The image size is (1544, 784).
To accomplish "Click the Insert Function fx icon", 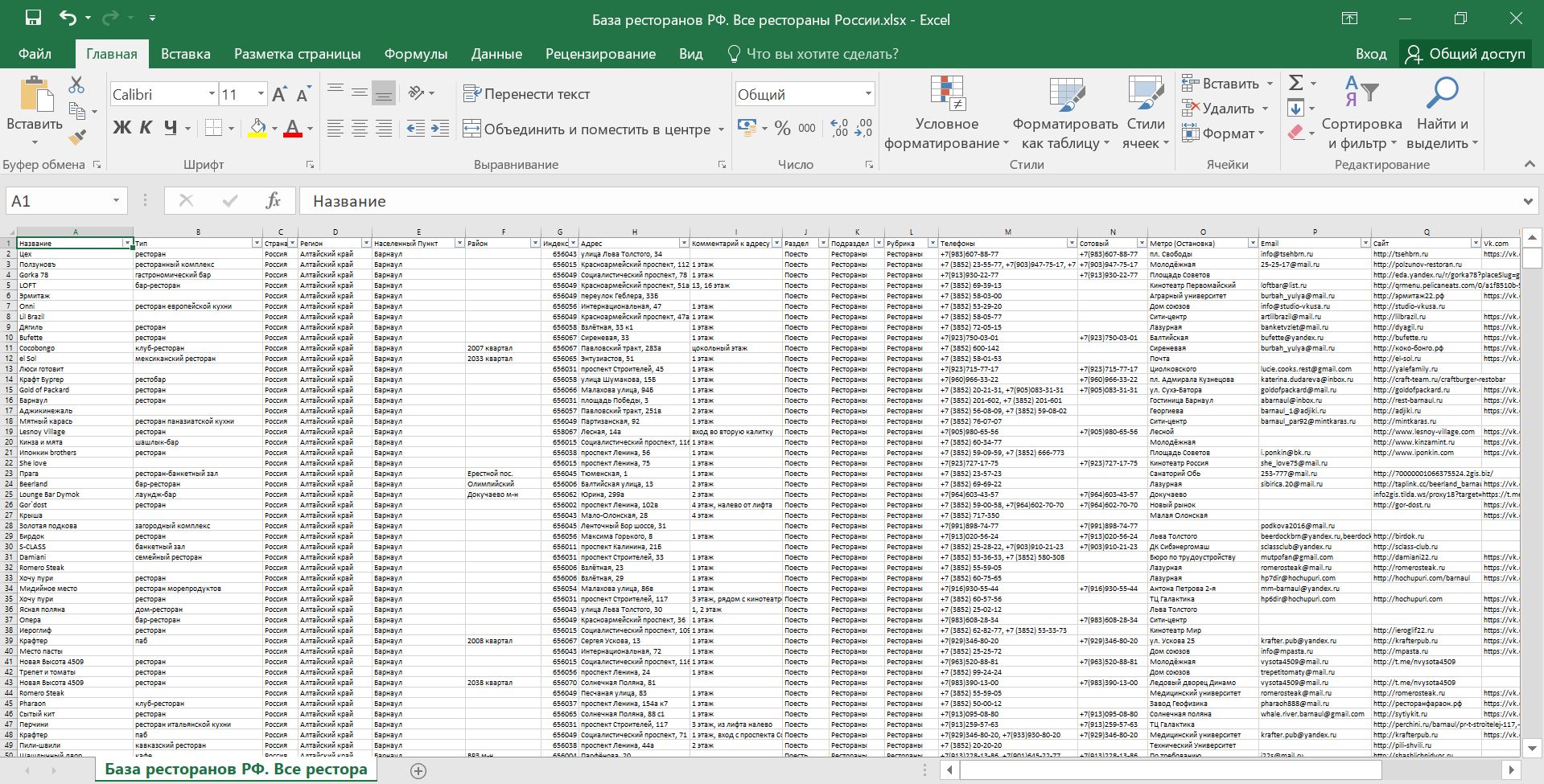I will pyautogui.click(x=273, y=201).
